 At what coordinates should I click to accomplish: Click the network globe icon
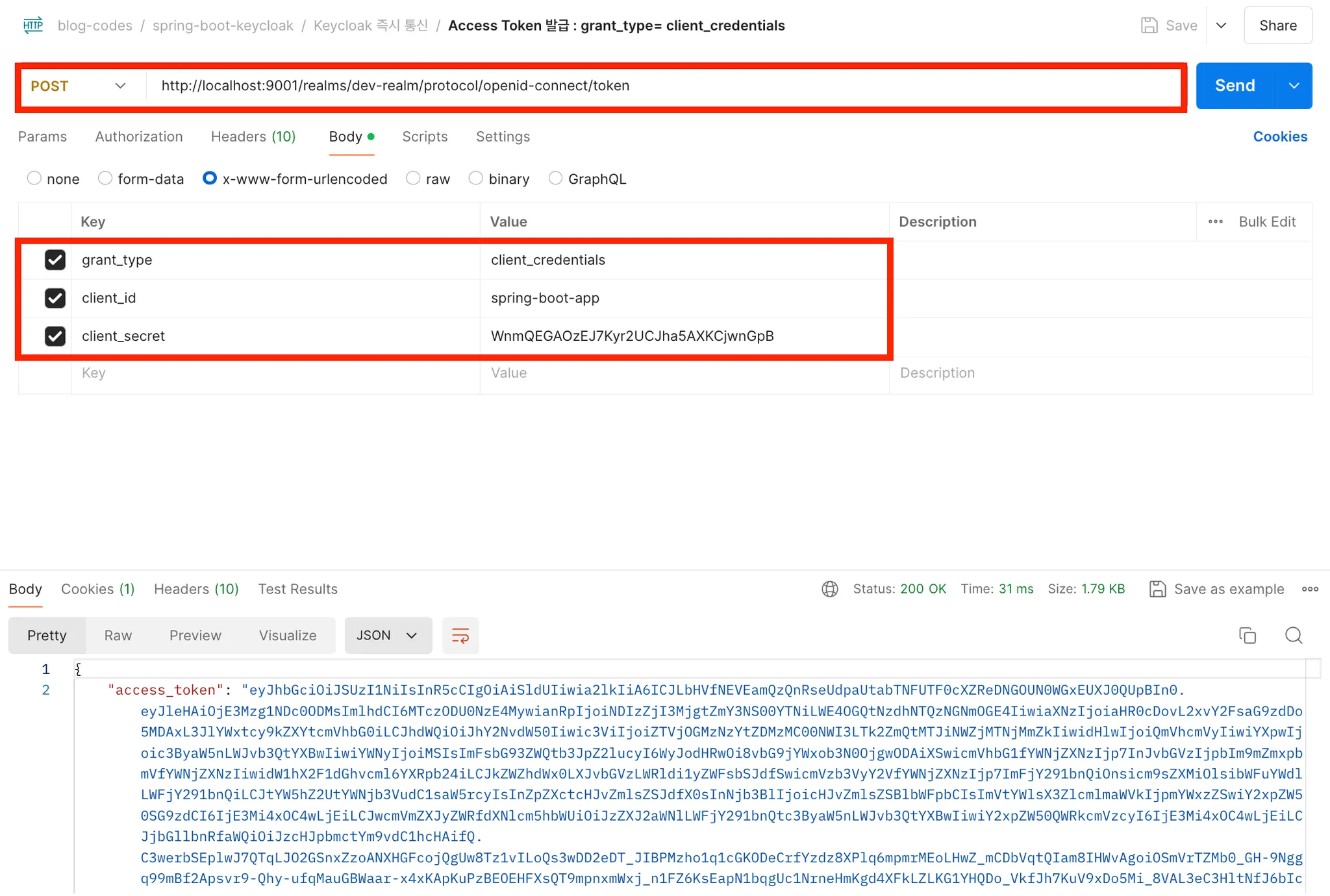tap(830, 589)
